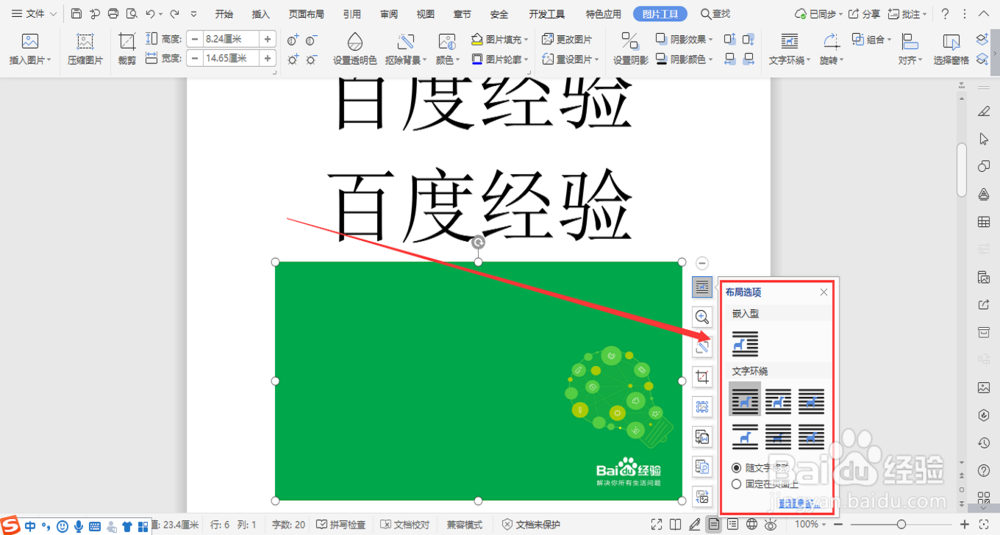Choose the top-and-bottom wrap style icon

pyautogui.click(x=745, y=437)
